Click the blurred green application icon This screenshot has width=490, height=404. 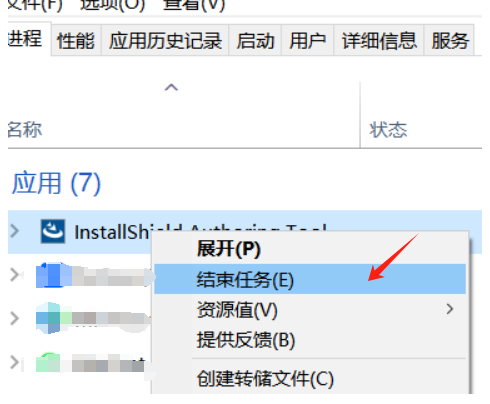[x=48, y=363]
